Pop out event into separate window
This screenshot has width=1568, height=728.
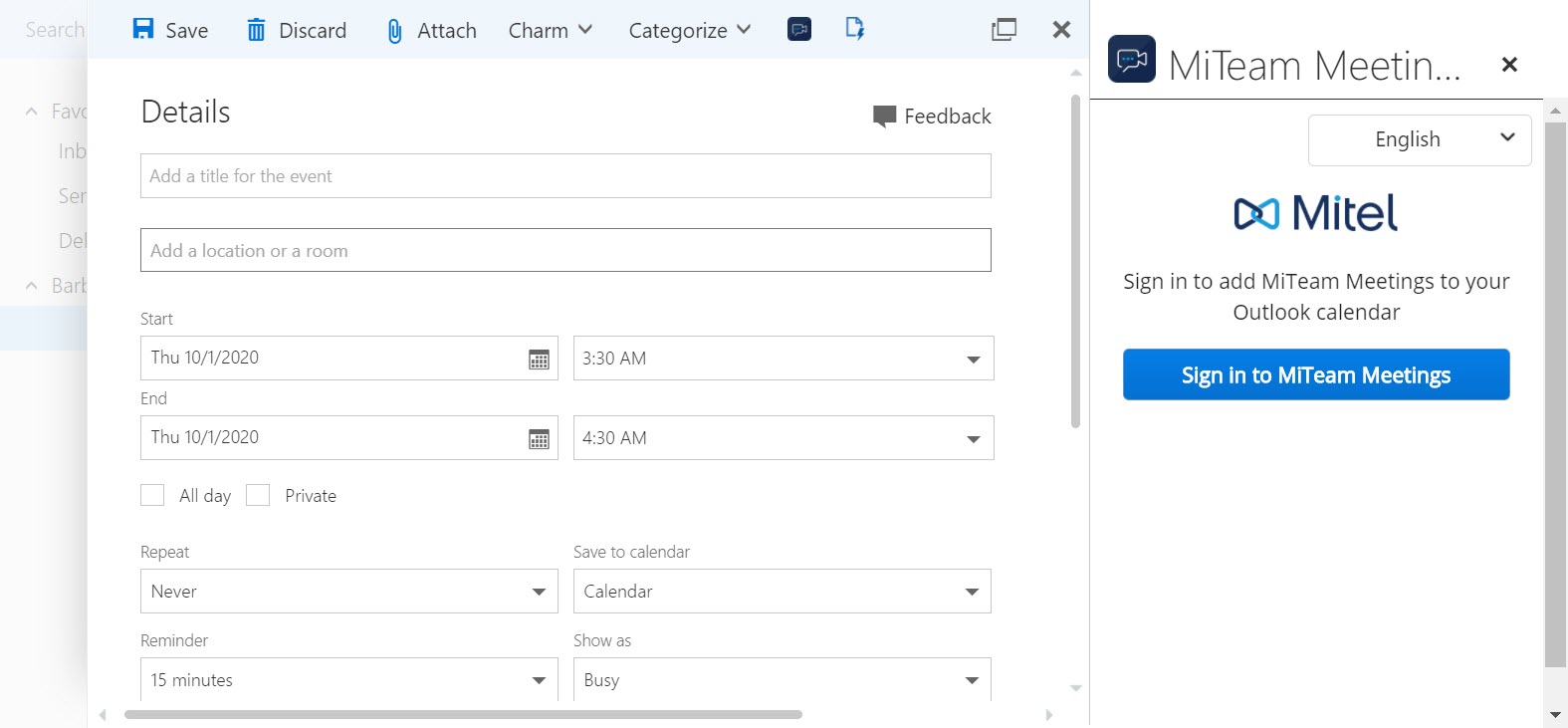click(1004, 30)
